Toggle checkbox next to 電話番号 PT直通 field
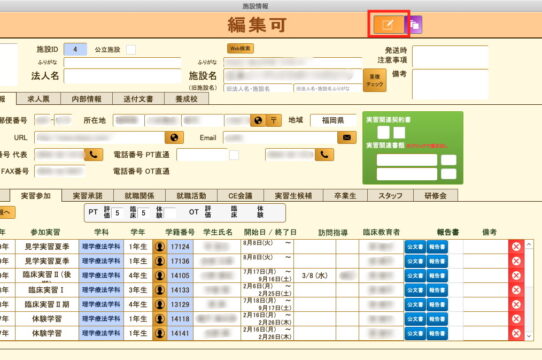The image size is (542, 360). 234,155
